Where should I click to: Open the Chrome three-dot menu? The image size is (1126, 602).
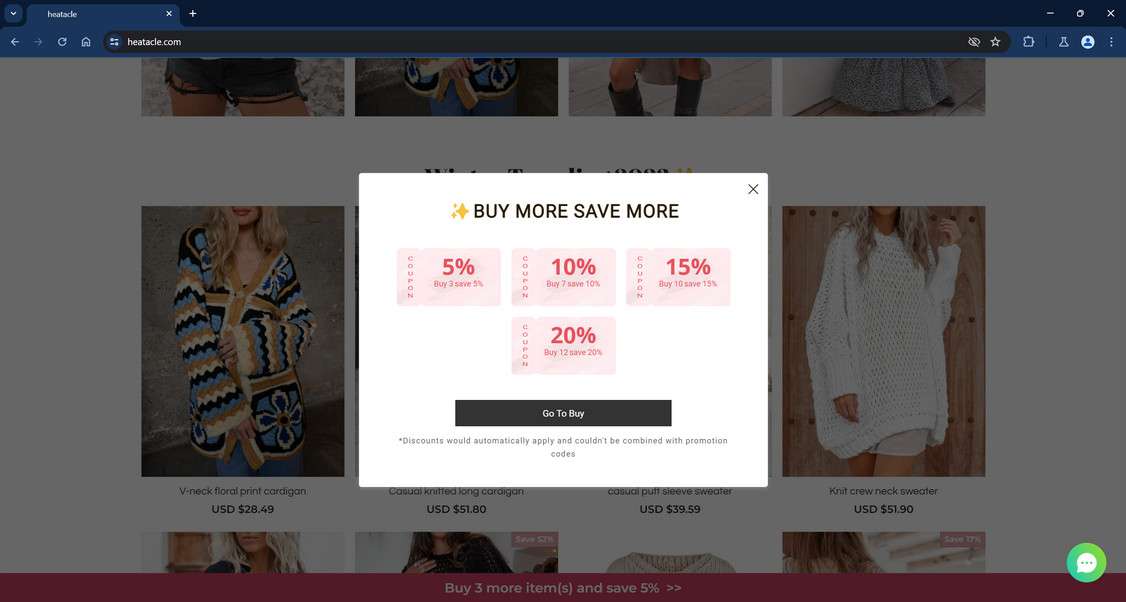[1111, 42]
